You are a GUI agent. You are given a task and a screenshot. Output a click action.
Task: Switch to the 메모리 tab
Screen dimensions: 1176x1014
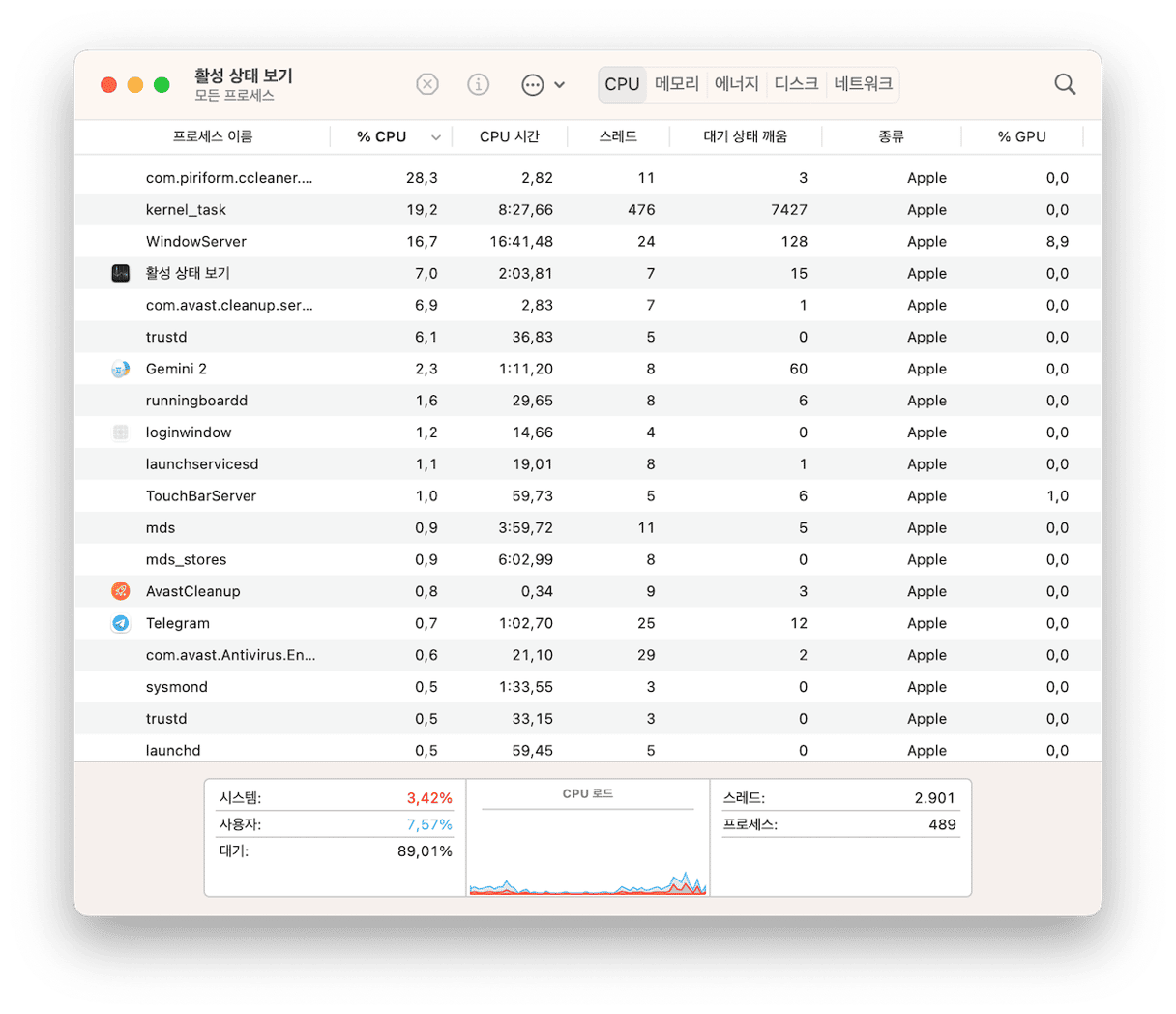click(x=677, y=84)
